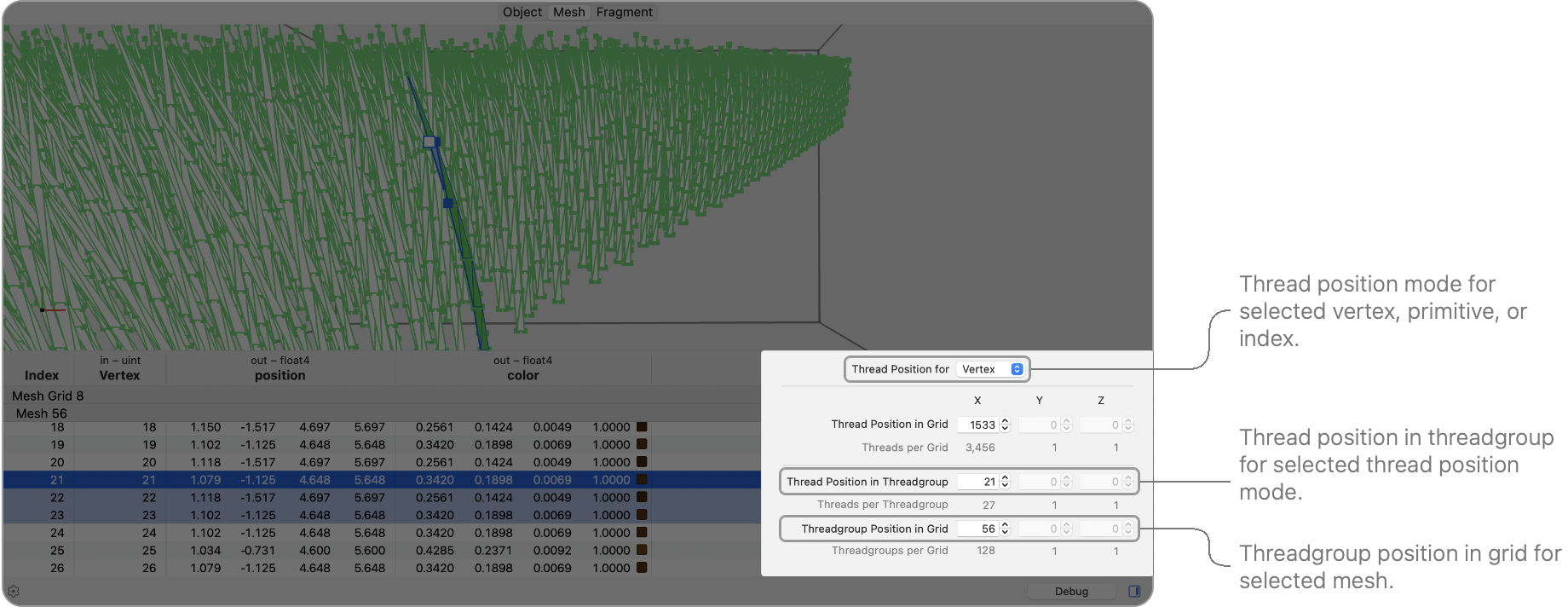1568x607 pixels.
Task: Click the Thread Position in Grid X field
Action: click(x=977, y=425)
